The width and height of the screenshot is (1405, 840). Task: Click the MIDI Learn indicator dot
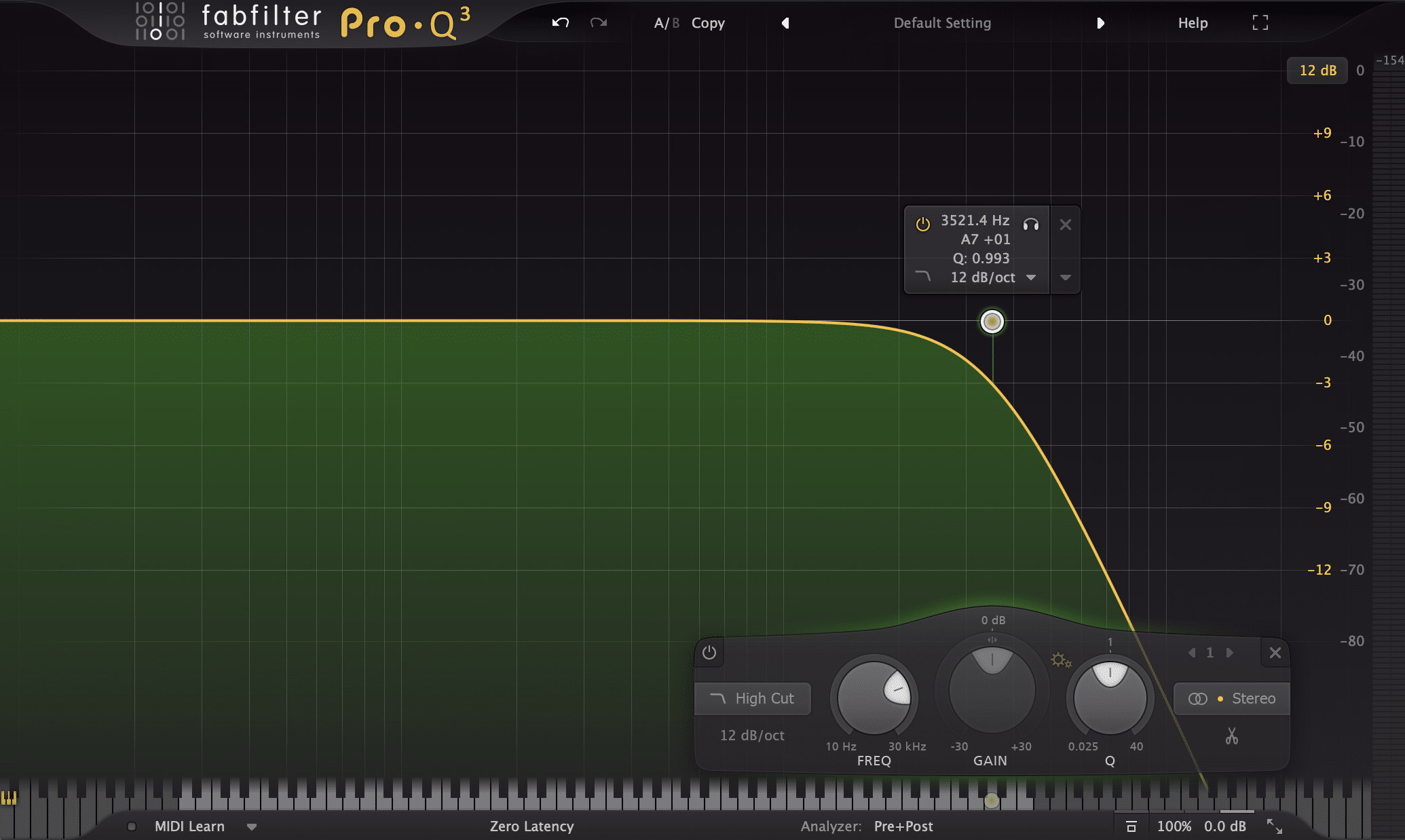(x=132, y=826)
